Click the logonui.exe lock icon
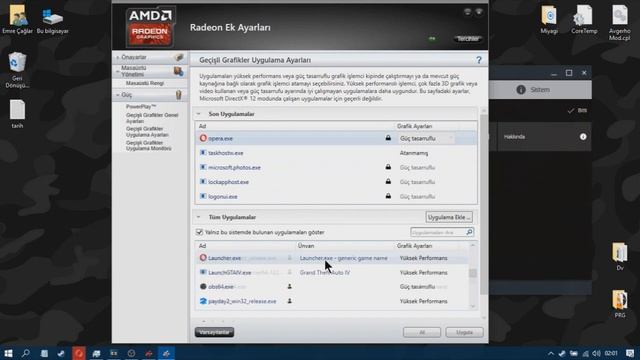 tap(388, 196)
